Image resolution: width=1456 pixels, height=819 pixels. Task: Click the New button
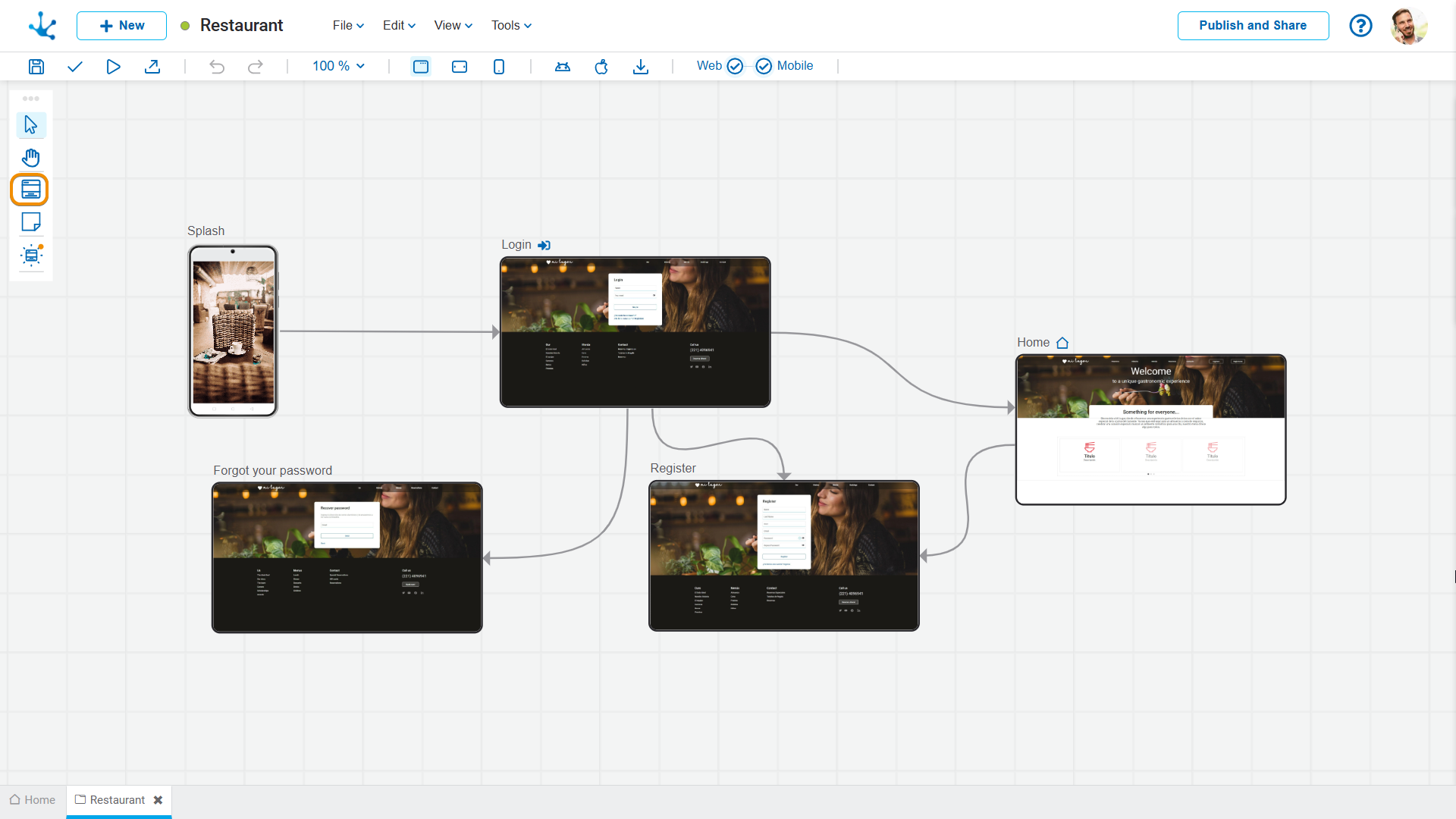121,25
